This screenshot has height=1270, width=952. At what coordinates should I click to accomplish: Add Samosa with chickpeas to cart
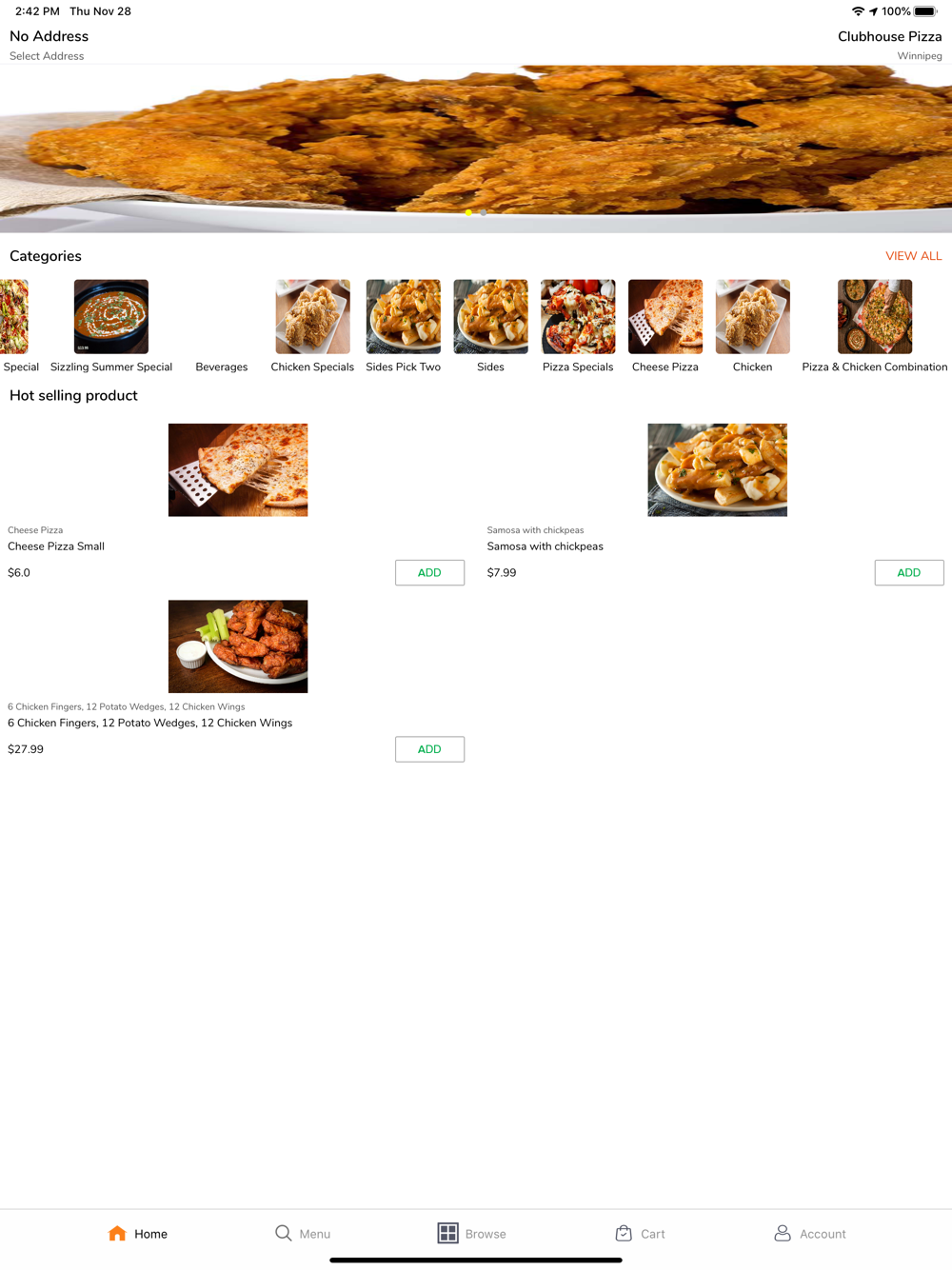pos(909,572)
